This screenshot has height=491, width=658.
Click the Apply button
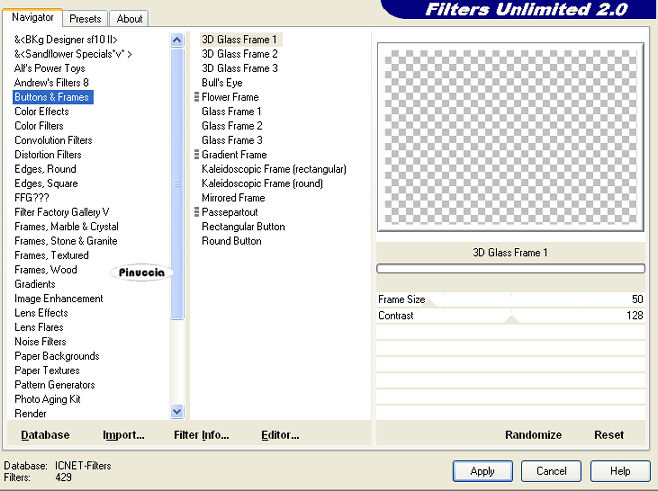tap(483, 471)
